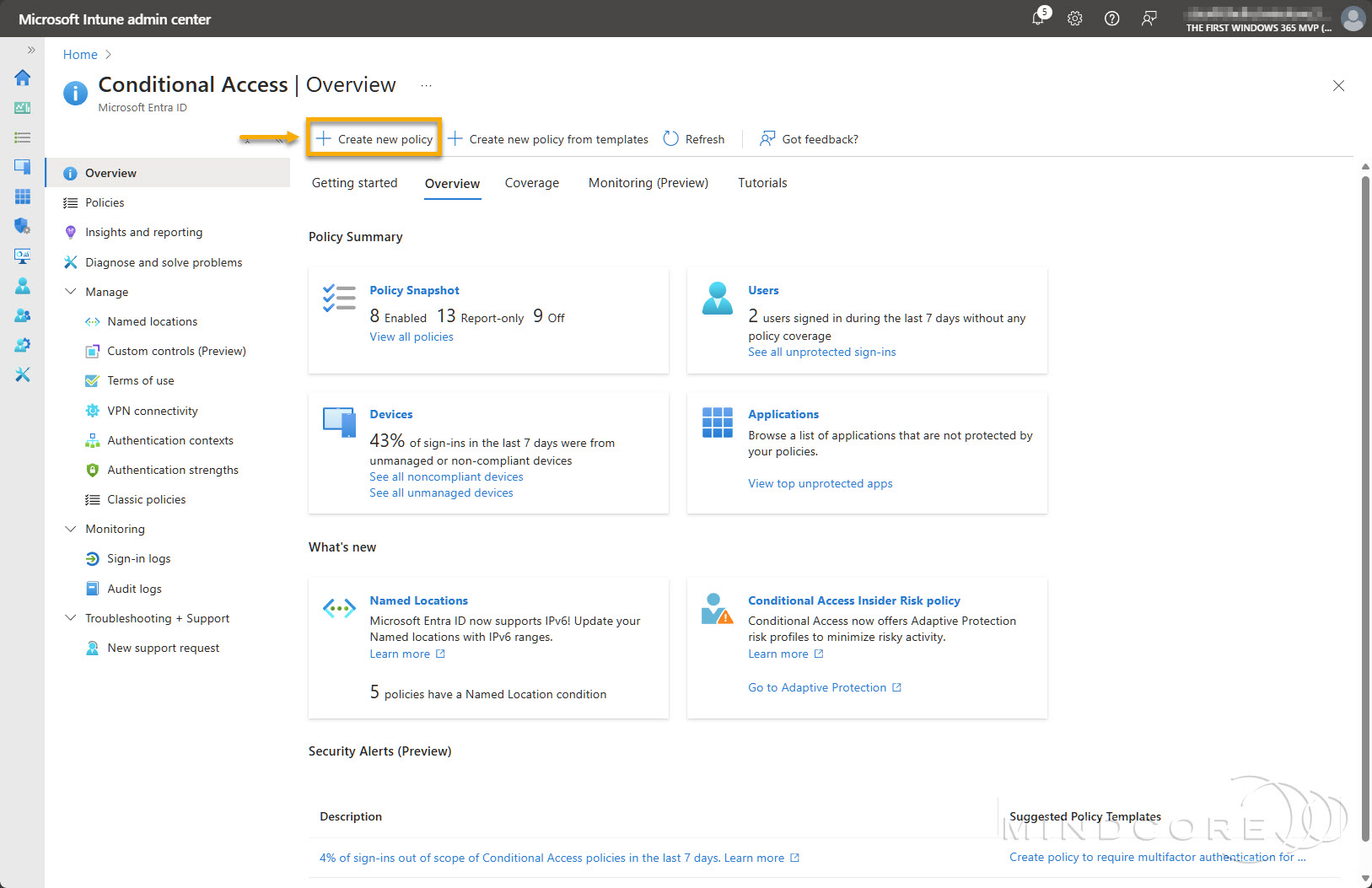The width and height of the screenshot is (1372, 888).
Task: Open the Groups icon in the sidebar
Action: pyautogui.click(x=22, y=315)
